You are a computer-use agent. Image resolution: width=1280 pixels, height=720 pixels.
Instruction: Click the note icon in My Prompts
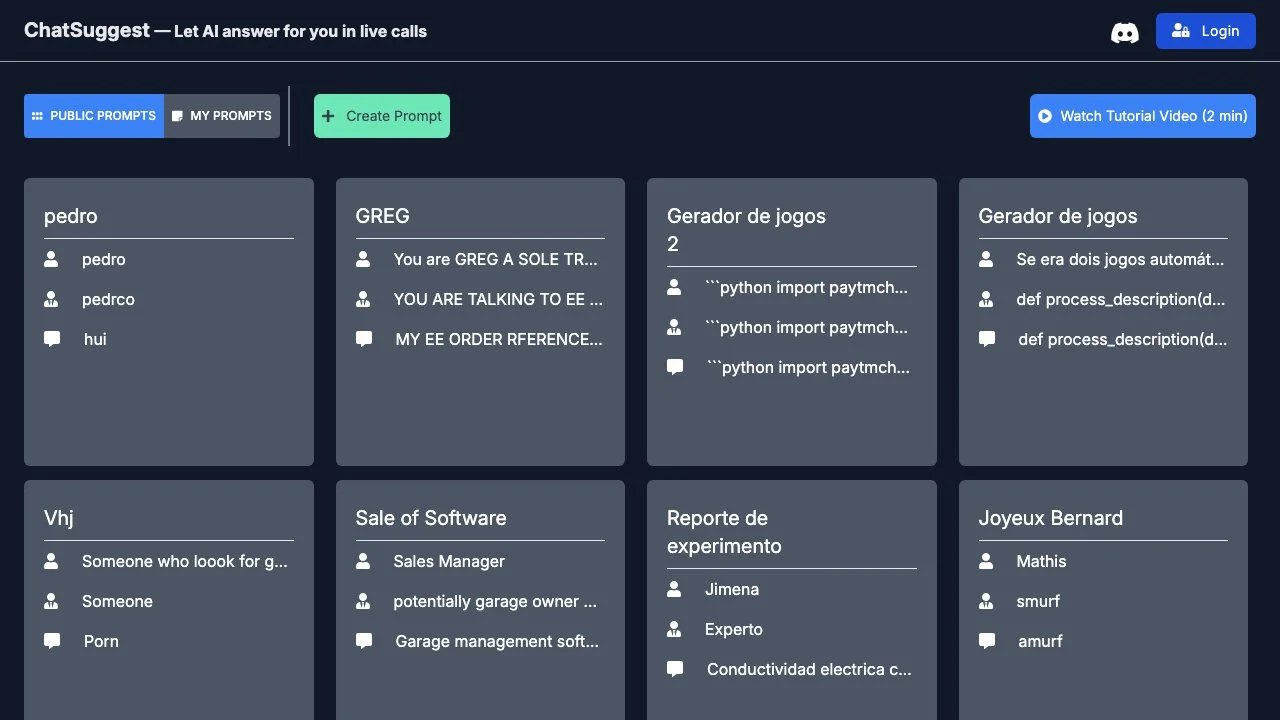(177, 116)
